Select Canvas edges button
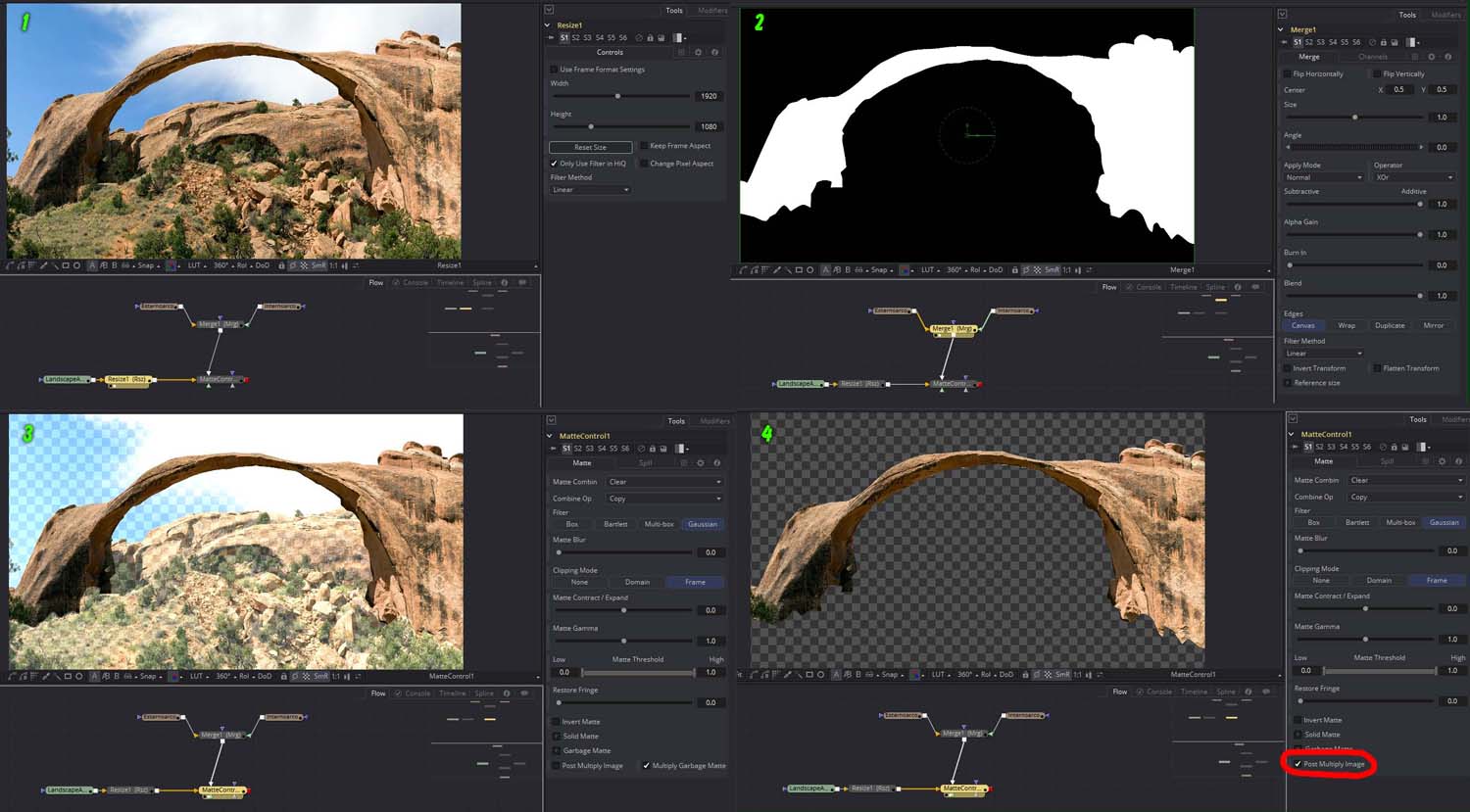This screenshot has width=1470, height=812. click(x=1303, y=325)
